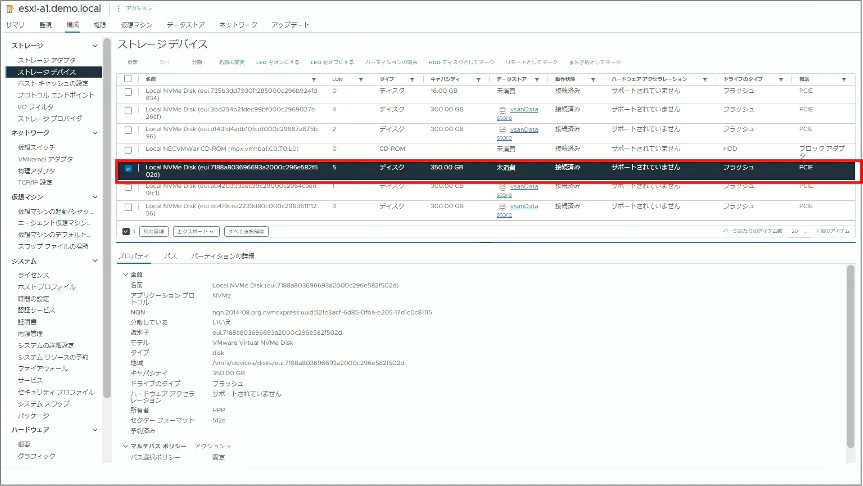The width and height of the screenshot is (863, 486).
Task: Select セキュリティ プロファイル in sidebar
Action: click(x=56, y=392)
